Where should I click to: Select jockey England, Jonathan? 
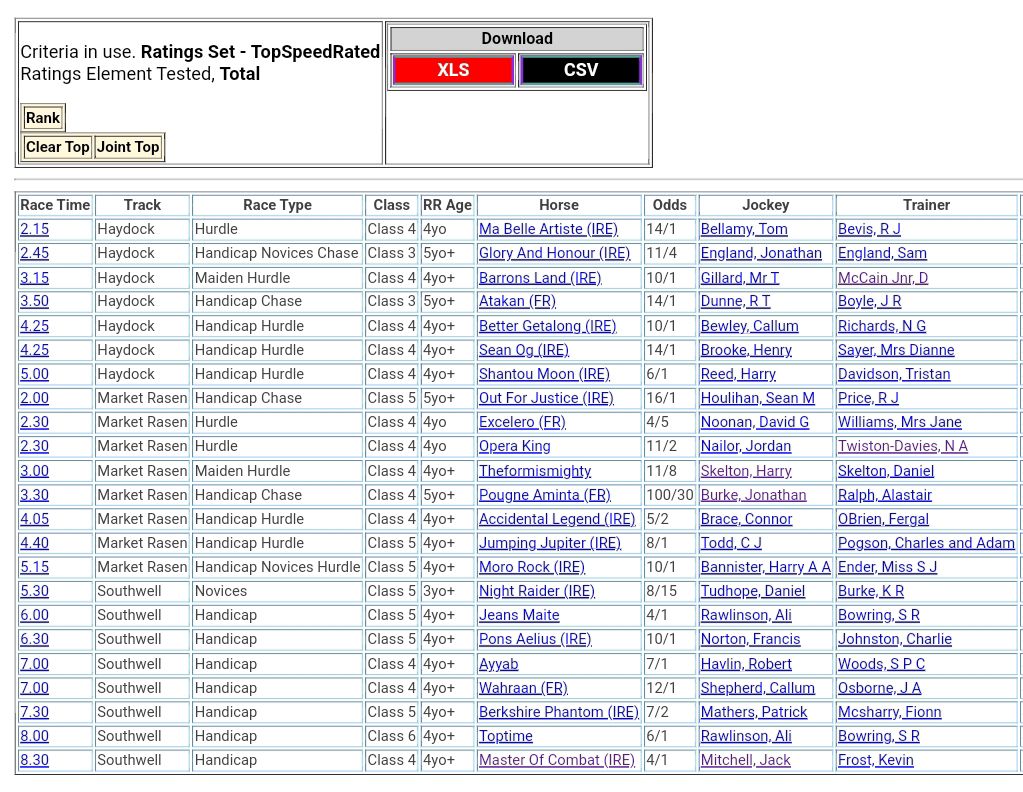760,253
